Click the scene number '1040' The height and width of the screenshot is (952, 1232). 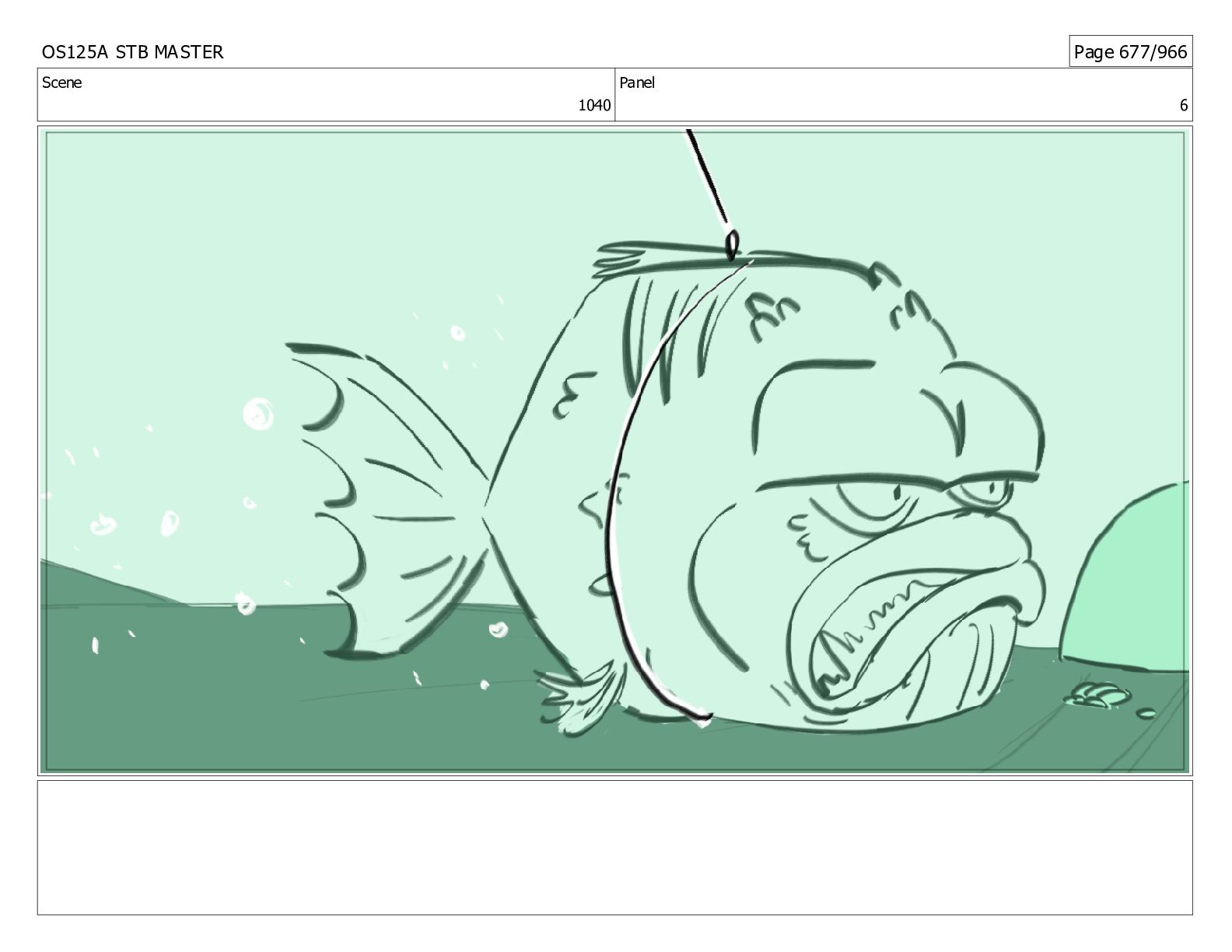coord(594,106)
